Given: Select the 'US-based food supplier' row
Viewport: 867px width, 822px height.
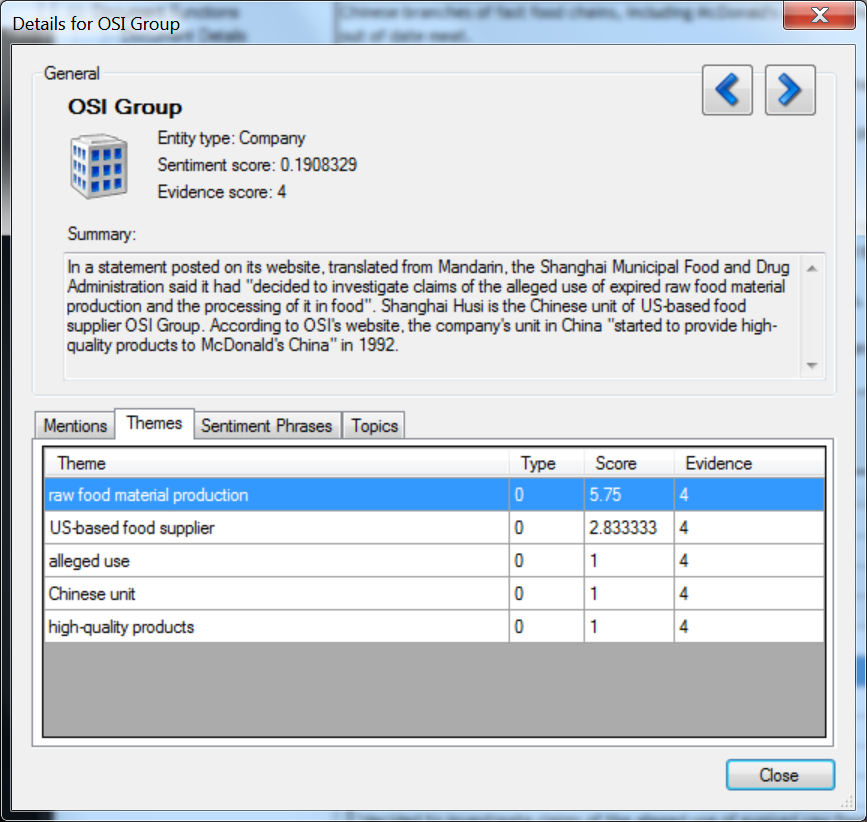Looking at the screenshot, I should click(435, 528).
